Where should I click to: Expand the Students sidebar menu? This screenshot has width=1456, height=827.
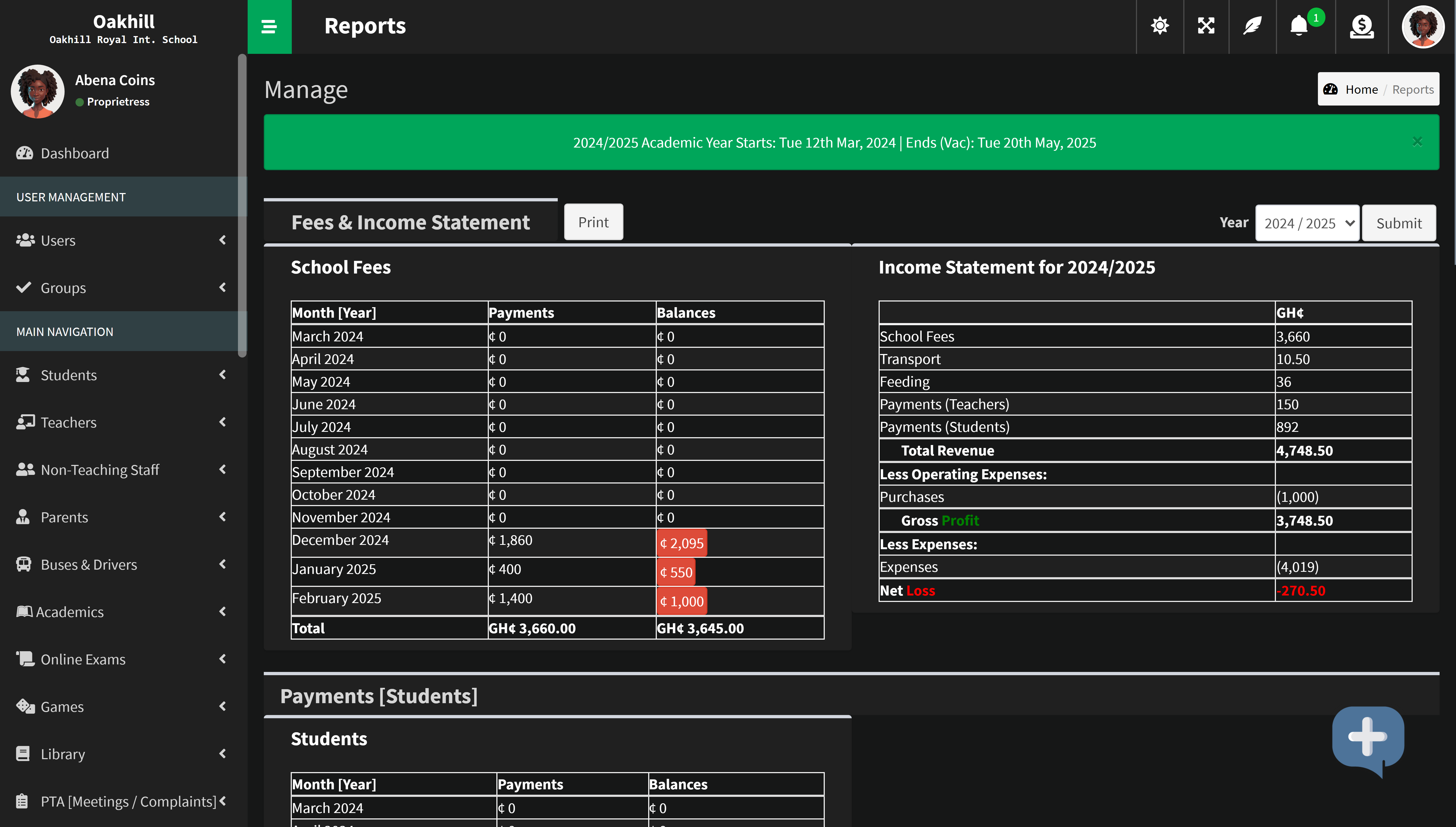pos(68,375)
